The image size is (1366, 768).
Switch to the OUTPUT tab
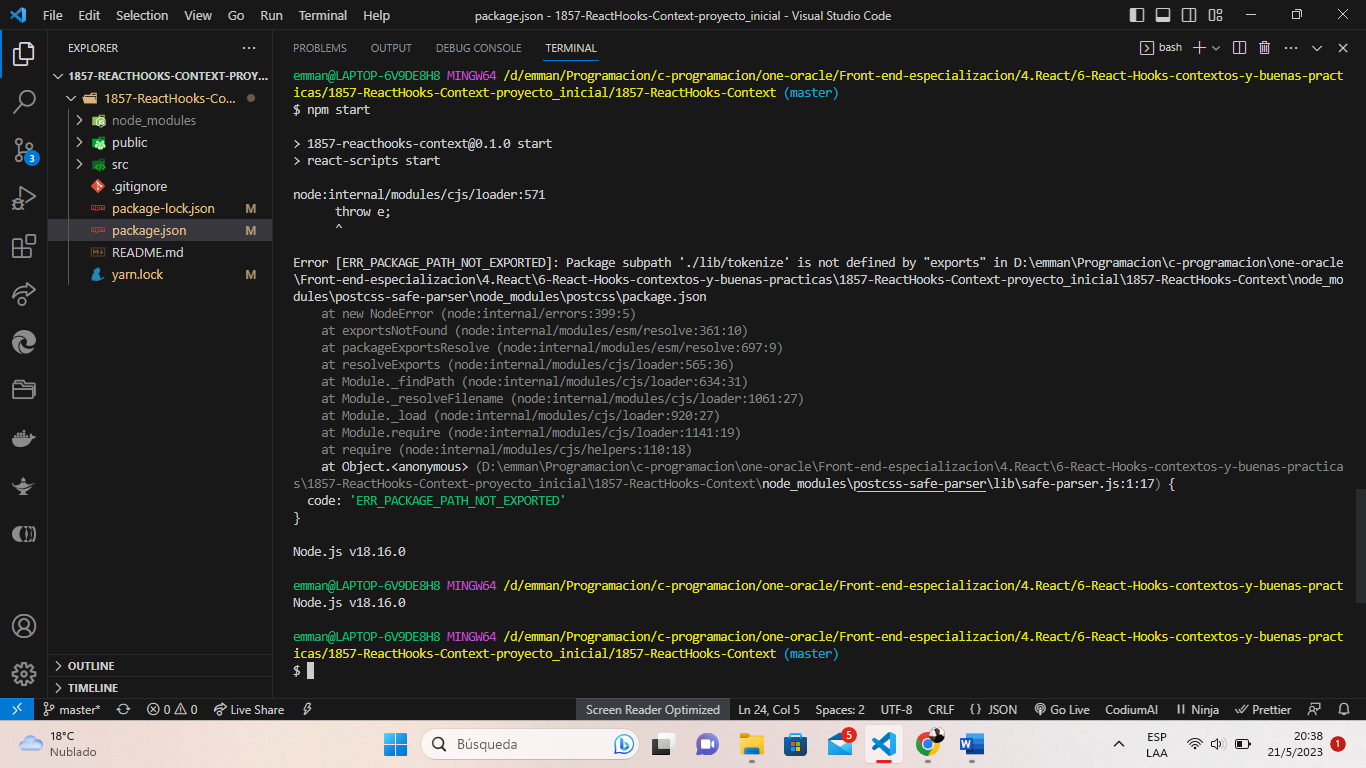pos(391,48)
